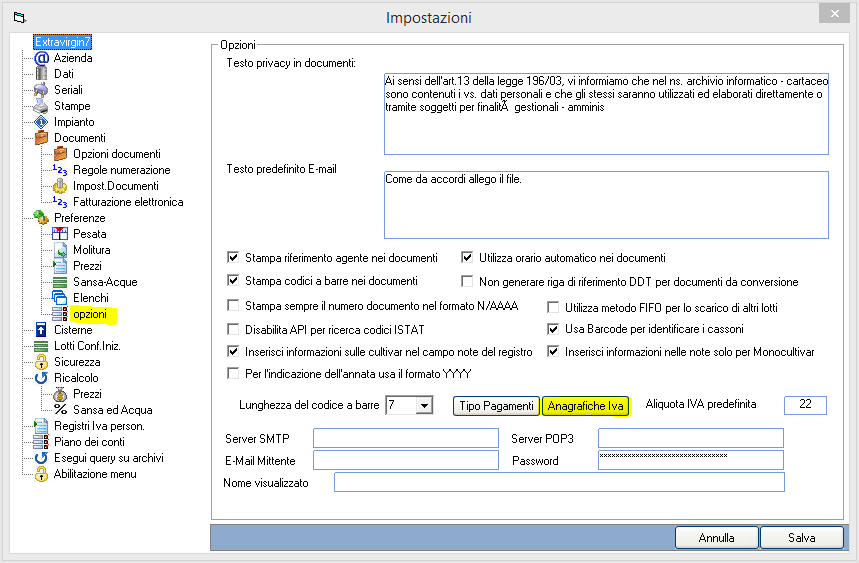Click the Dati database icon

pos(41,74)
